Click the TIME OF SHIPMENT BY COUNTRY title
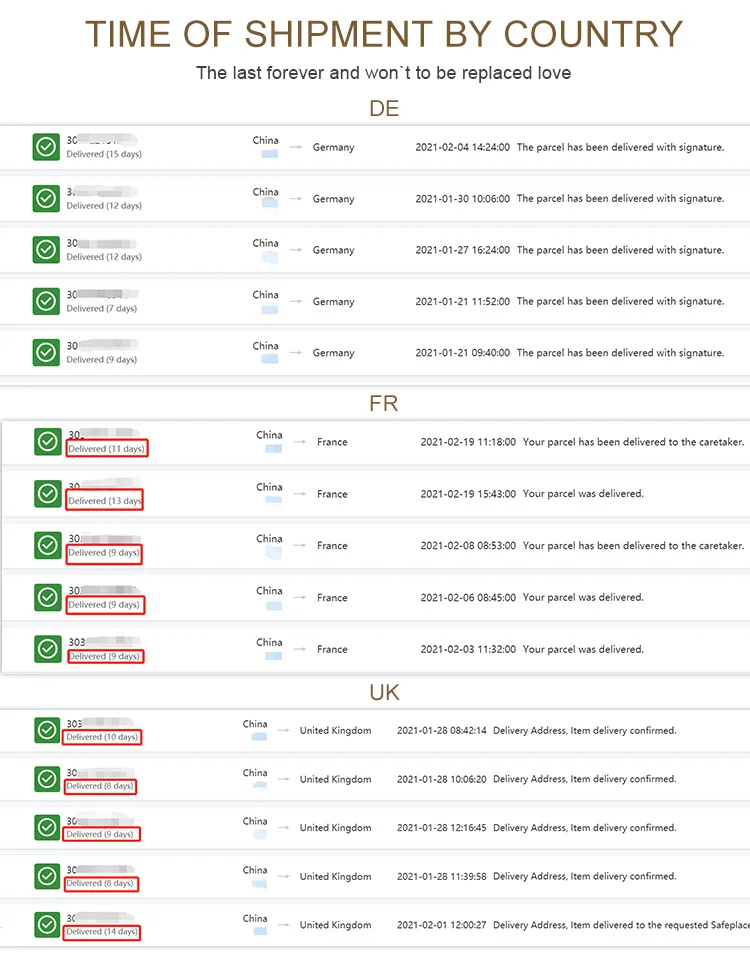The width and height of the screenshot is (750, 954). (384, 34)
